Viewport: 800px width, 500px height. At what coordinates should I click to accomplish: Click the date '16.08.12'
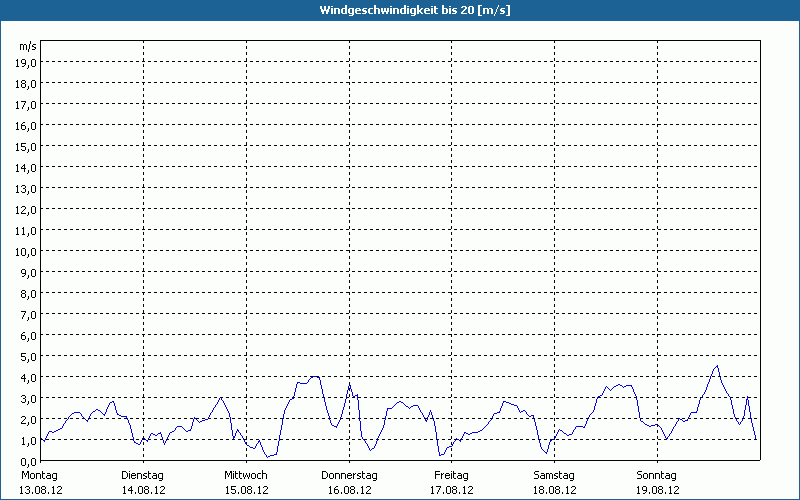(x=349, y=490)
